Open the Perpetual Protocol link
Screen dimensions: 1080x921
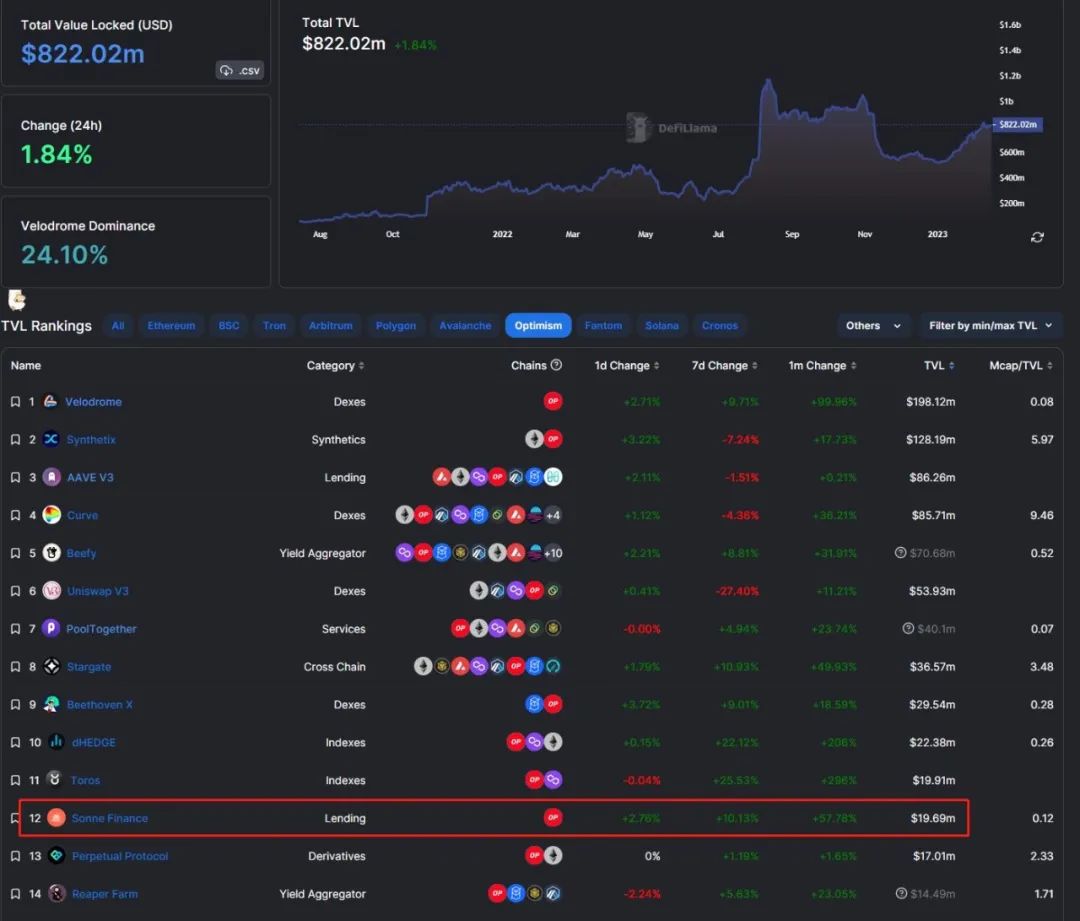pos(120,856)
